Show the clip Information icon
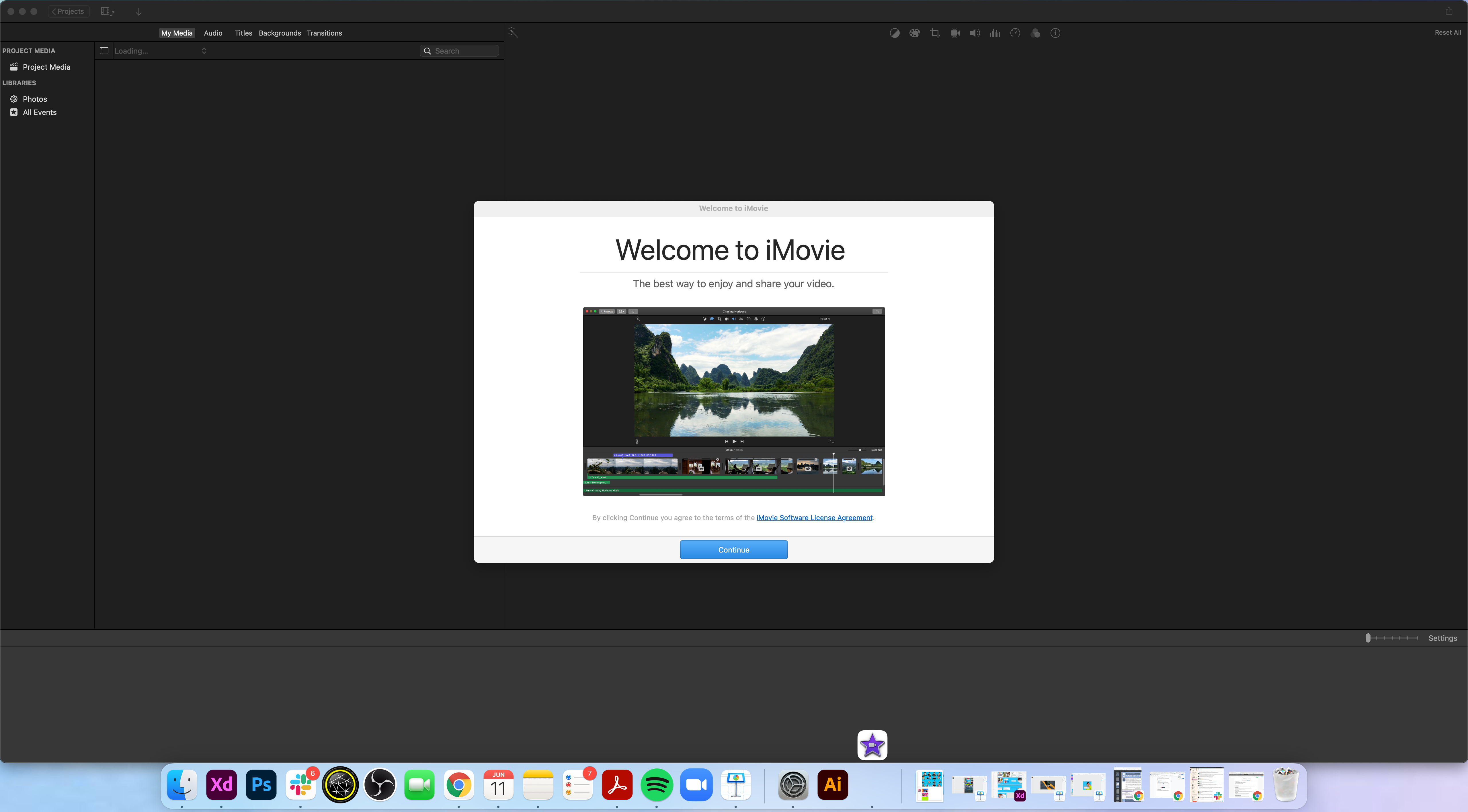This screenshot has height=812, width=1468. 1055,33
